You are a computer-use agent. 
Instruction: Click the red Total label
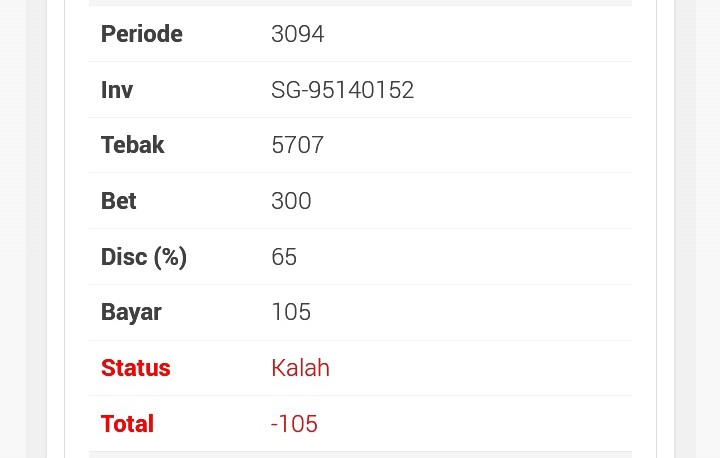127,424
